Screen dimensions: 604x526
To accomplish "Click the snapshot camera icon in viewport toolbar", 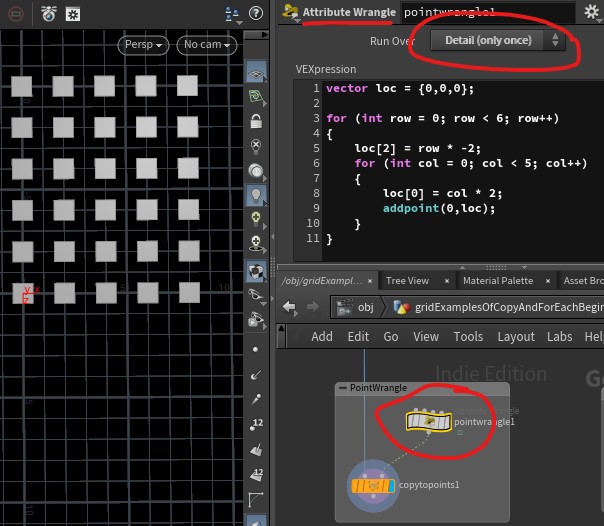I will 48,13.
